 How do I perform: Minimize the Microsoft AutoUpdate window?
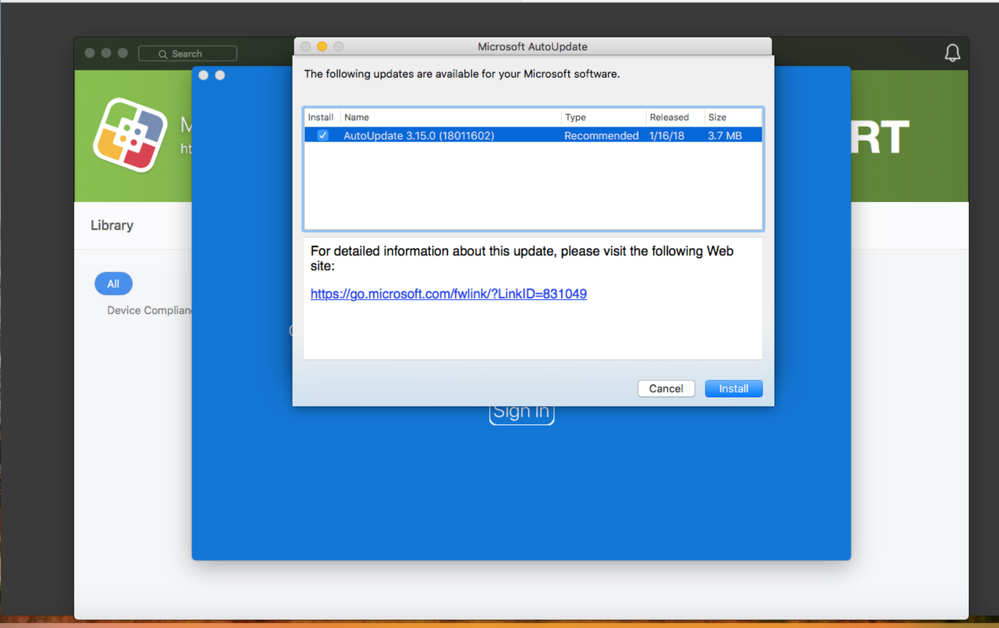322,46
